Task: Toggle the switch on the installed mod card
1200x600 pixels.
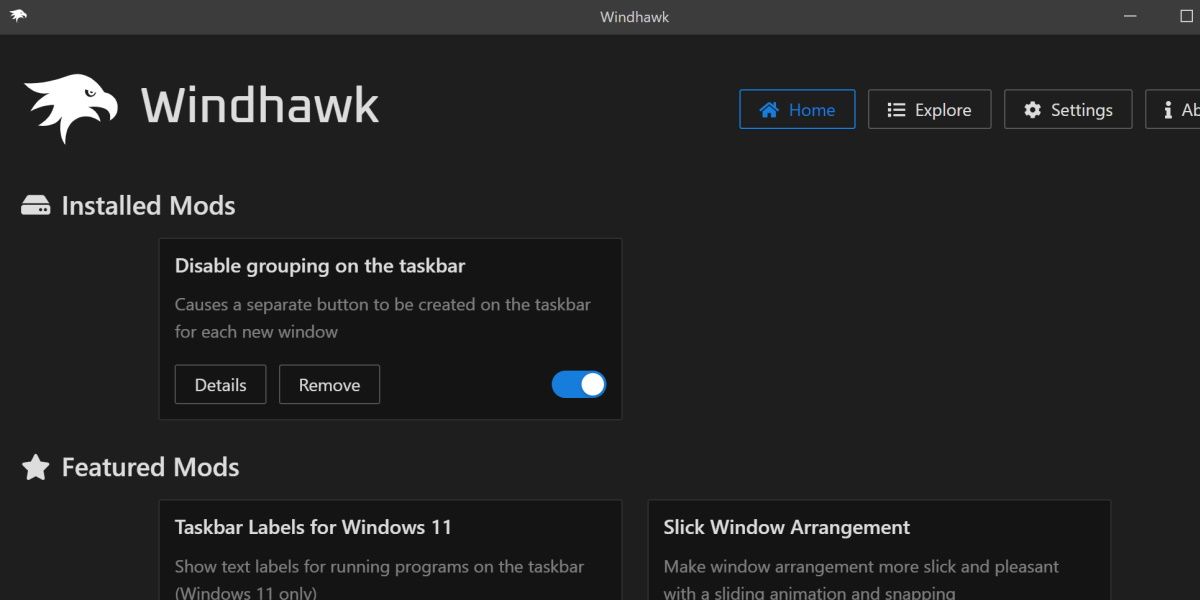Action: click(x=578, y=384)
